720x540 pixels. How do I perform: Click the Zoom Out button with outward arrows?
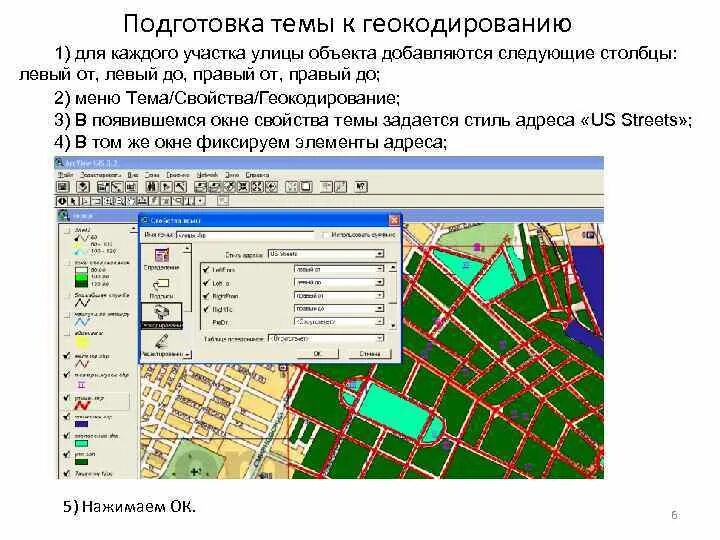click(x=257, y=186)
